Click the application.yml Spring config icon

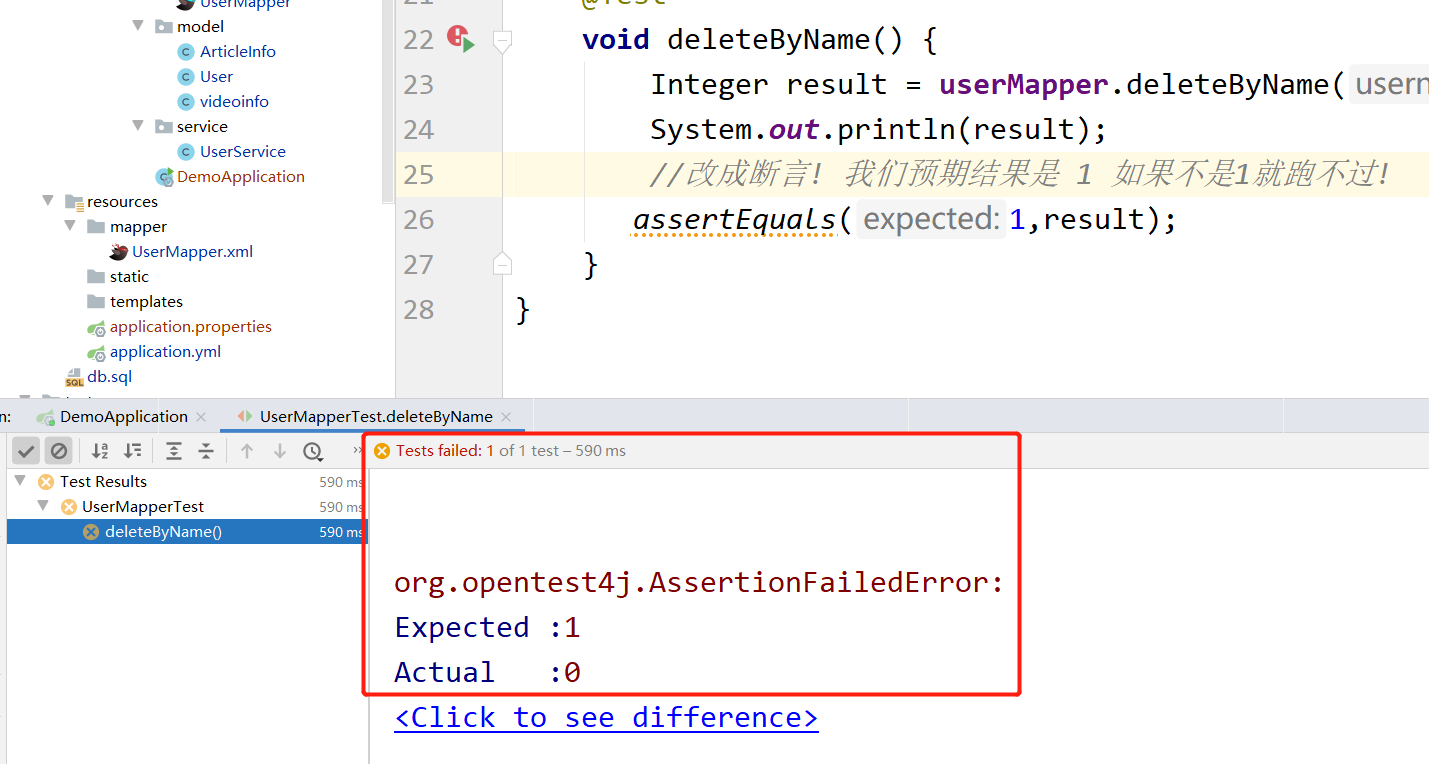click(96, 352)
